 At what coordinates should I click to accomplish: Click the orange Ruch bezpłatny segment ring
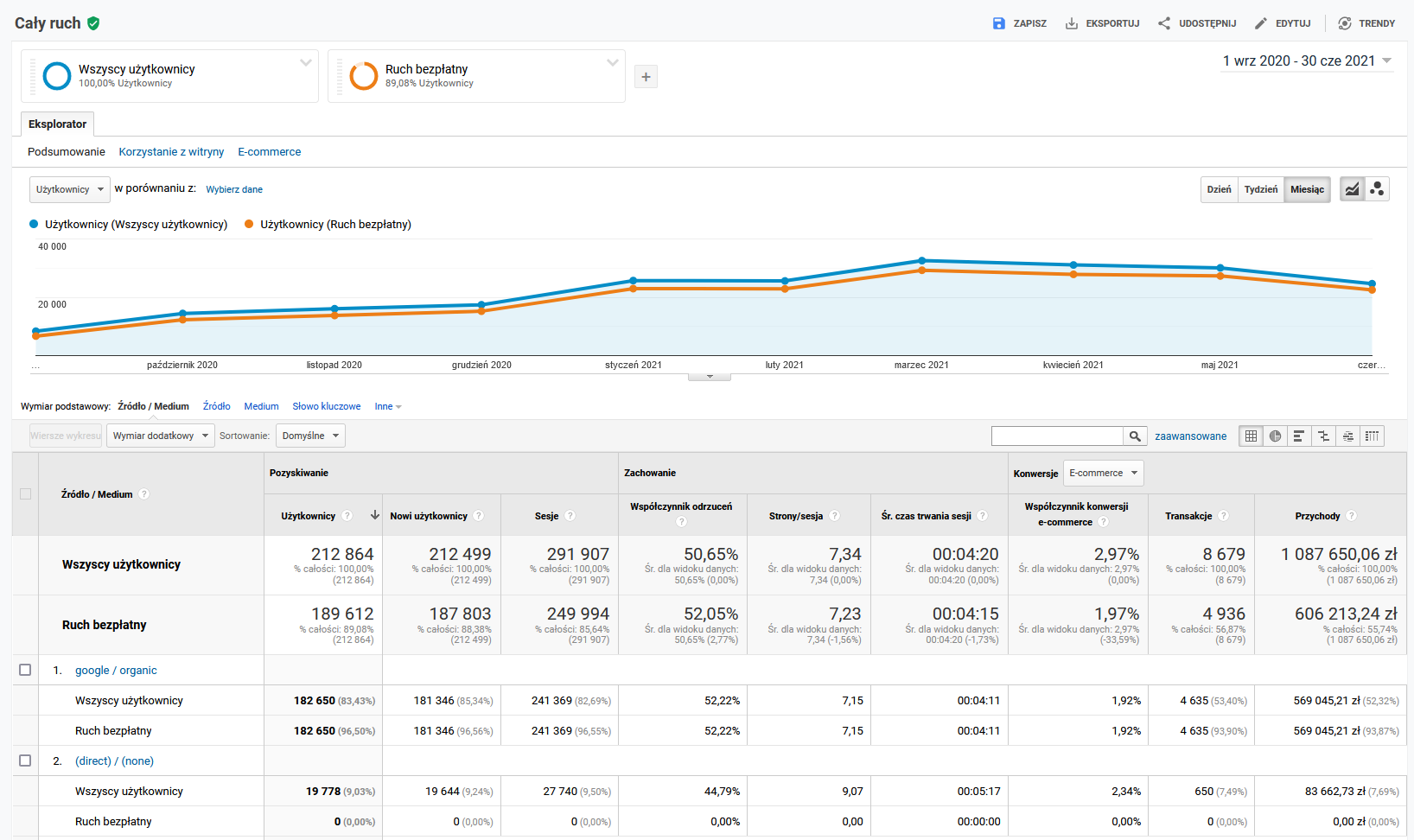[364, 76]
